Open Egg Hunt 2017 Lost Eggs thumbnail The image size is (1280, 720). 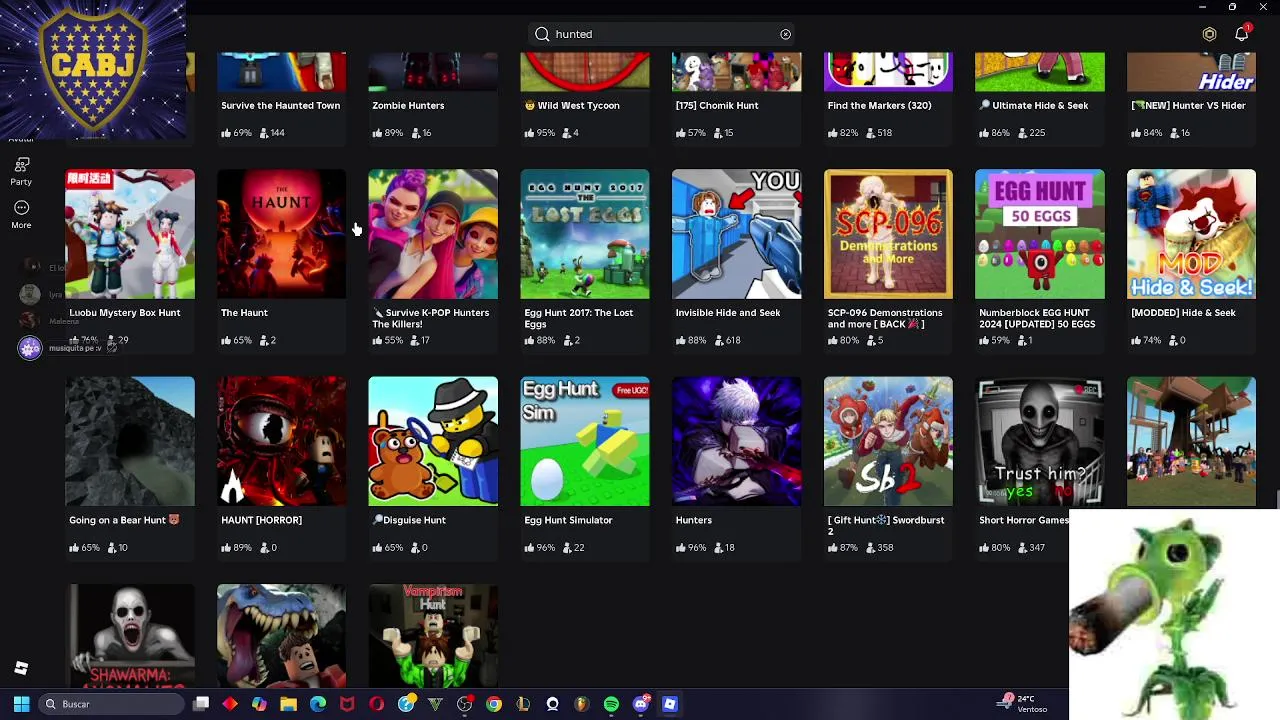point(585,234)
